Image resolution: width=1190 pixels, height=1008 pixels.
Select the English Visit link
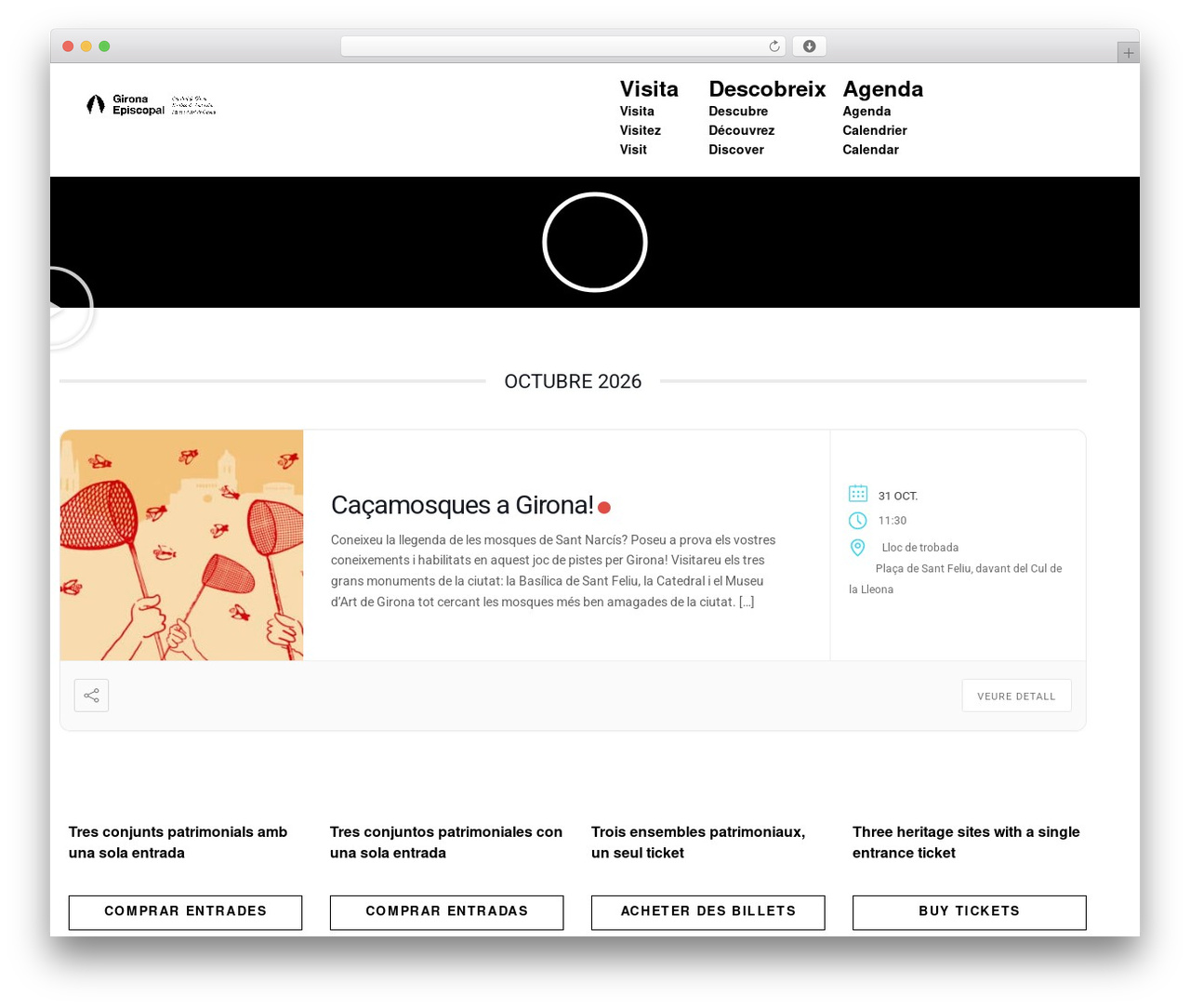point(633,150)
